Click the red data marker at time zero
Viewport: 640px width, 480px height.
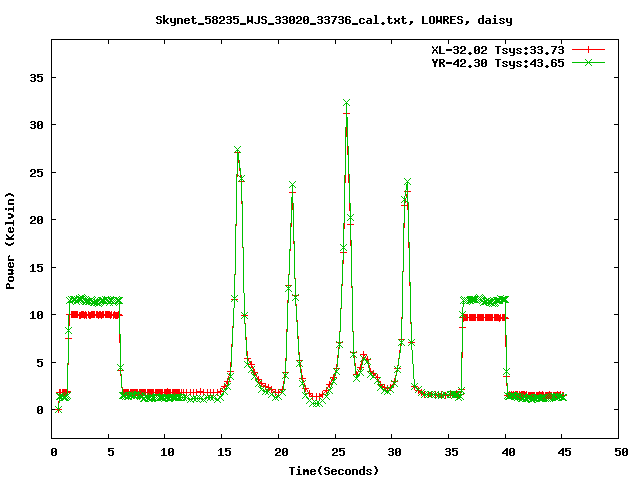tap(58, 410)
